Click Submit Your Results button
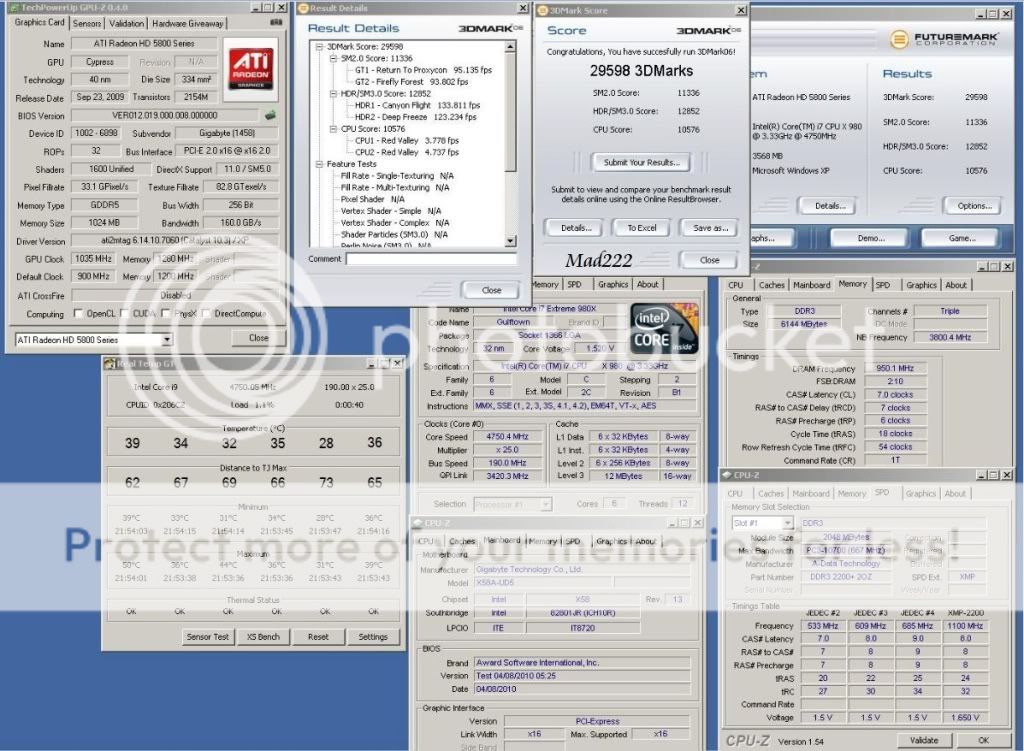Screen dimensions: 1024x751 [641, 162]
